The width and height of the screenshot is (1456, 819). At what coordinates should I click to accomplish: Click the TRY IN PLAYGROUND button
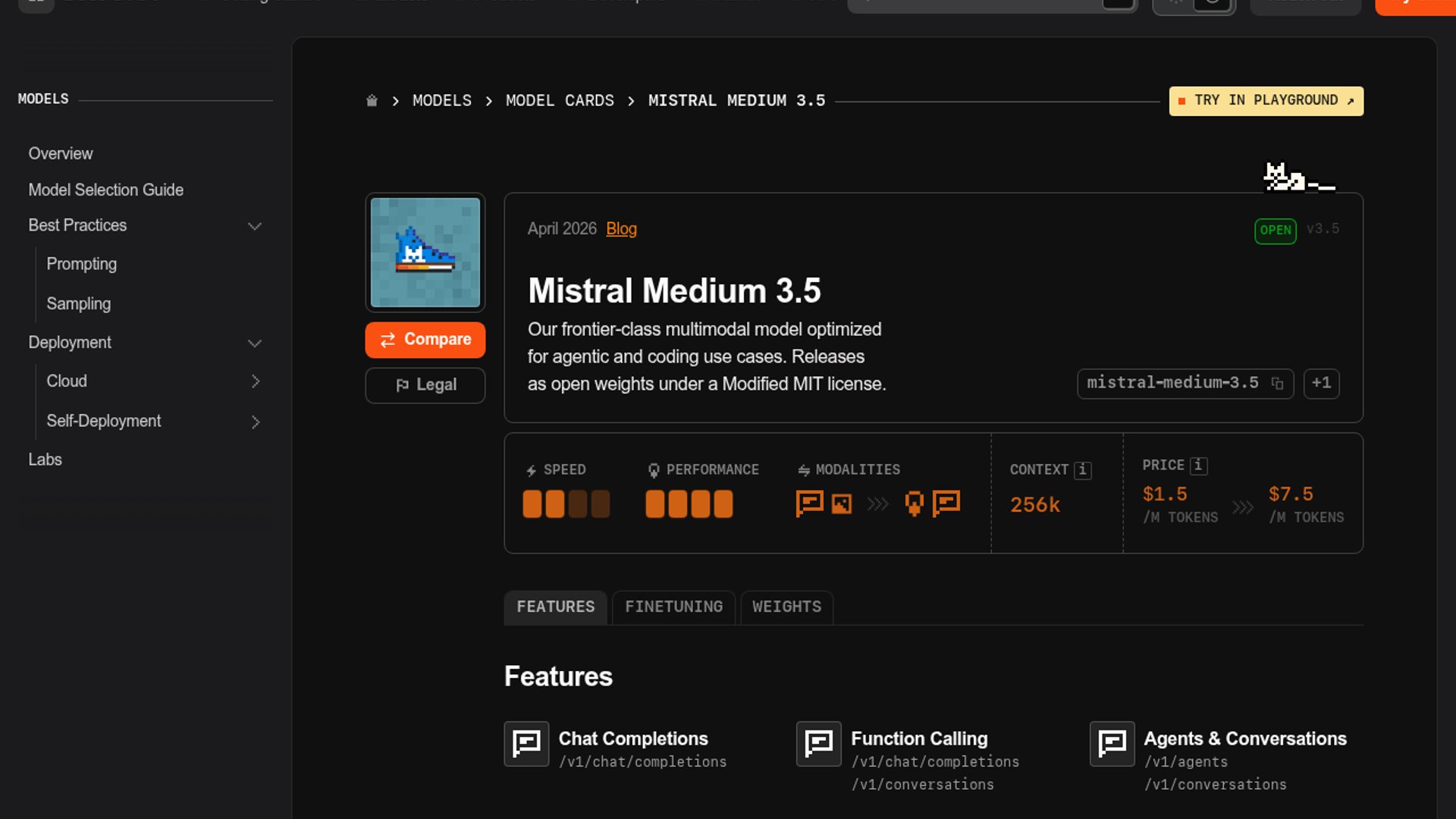point(1266,100)
